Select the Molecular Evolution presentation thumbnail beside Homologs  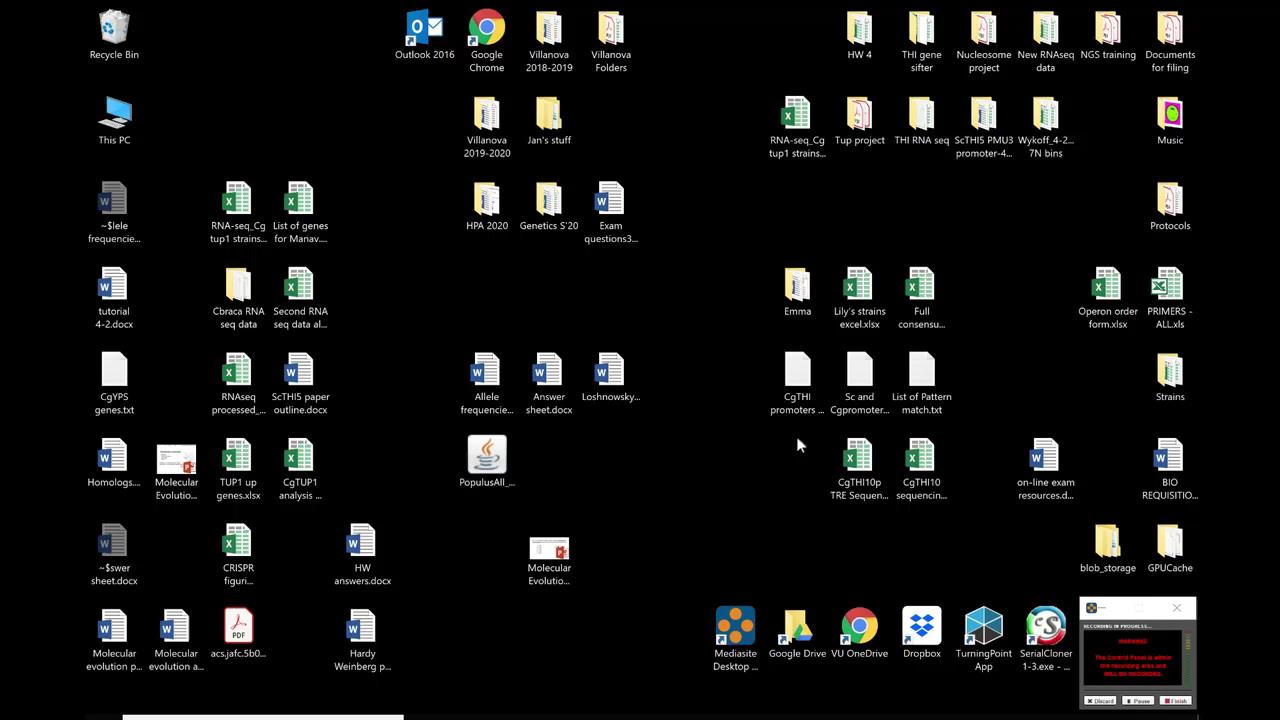[x=176, y=460]
